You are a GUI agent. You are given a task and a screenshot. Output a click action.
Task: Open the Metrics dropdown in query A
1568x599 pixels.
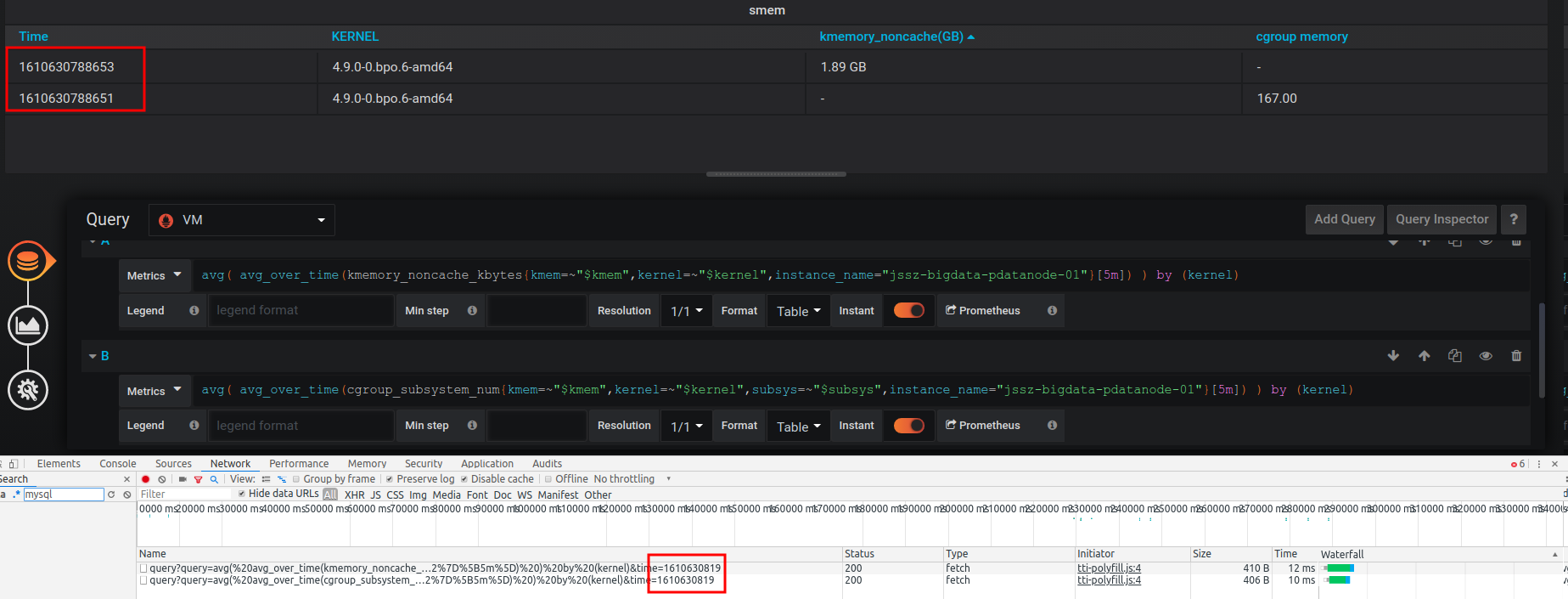155,275
